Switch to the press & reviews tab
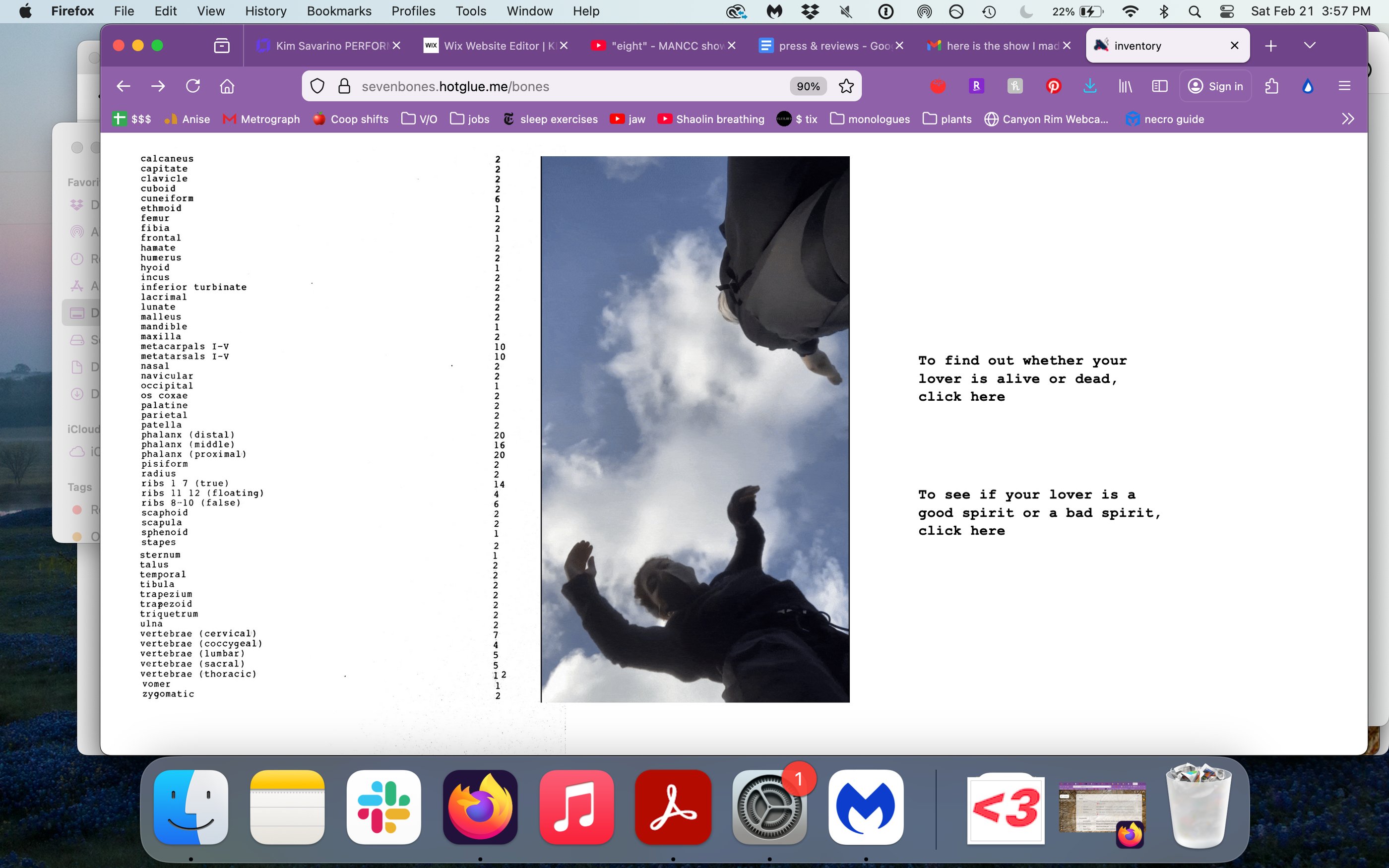 point(826,45)
